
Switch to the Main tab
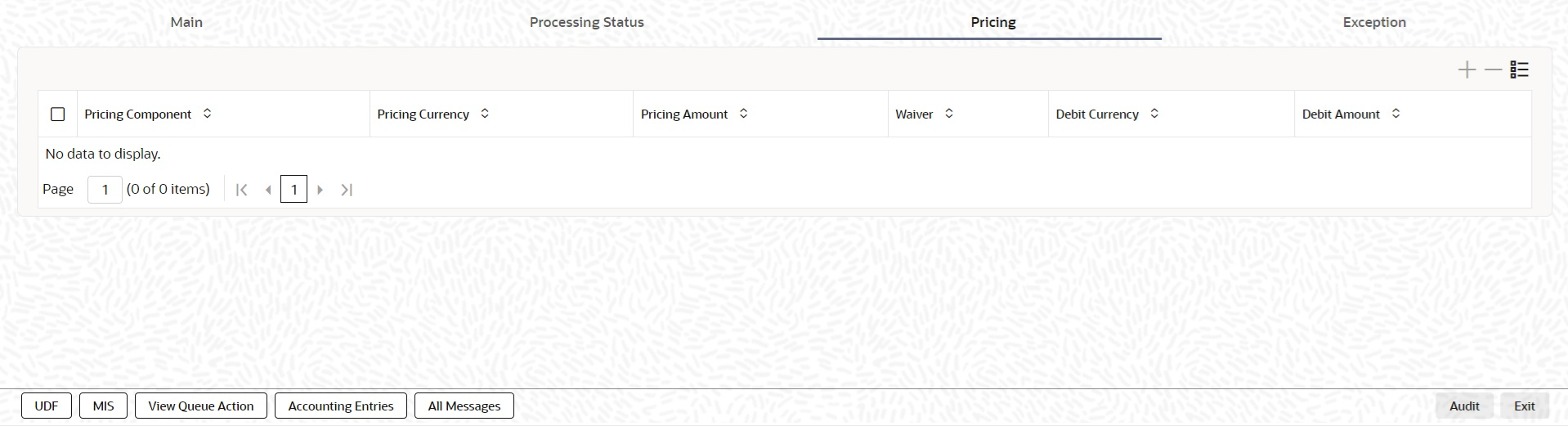[x=186, y=22]
